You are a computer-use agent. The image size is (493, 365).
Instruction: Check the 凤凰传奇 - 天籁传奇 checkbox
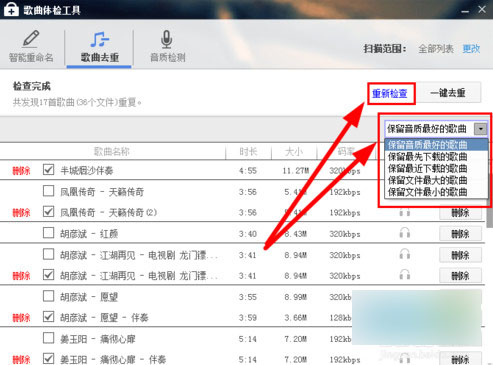pyautogui.click(x=48, y=191)
